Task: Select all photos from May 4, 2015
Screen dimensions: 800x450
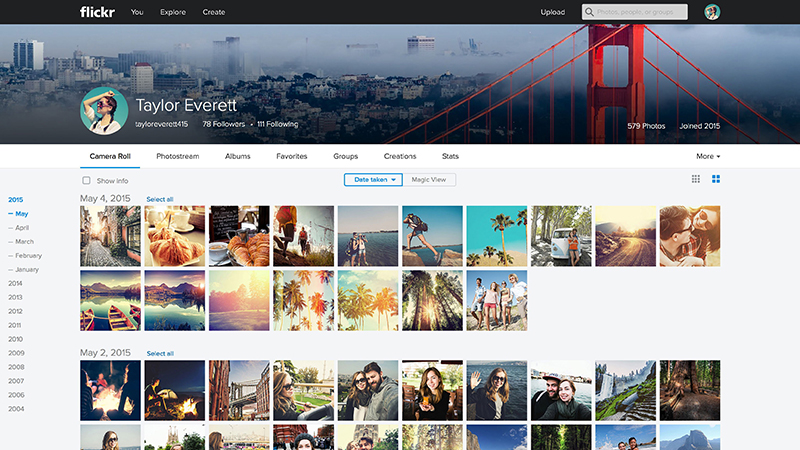Action: coord(160,199)
